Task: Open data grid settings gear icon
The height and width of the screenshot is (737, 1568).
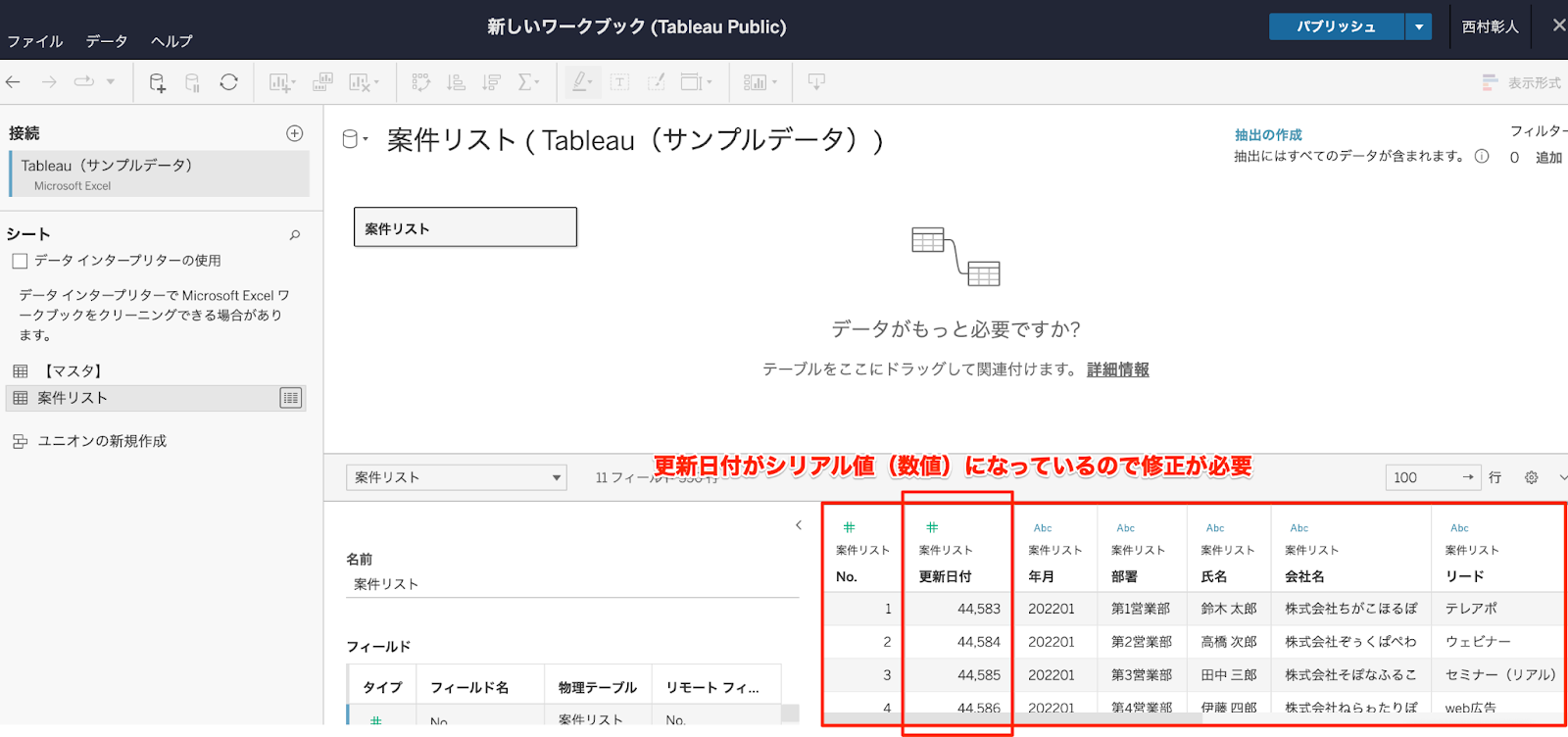Action: click(1532, 477)
